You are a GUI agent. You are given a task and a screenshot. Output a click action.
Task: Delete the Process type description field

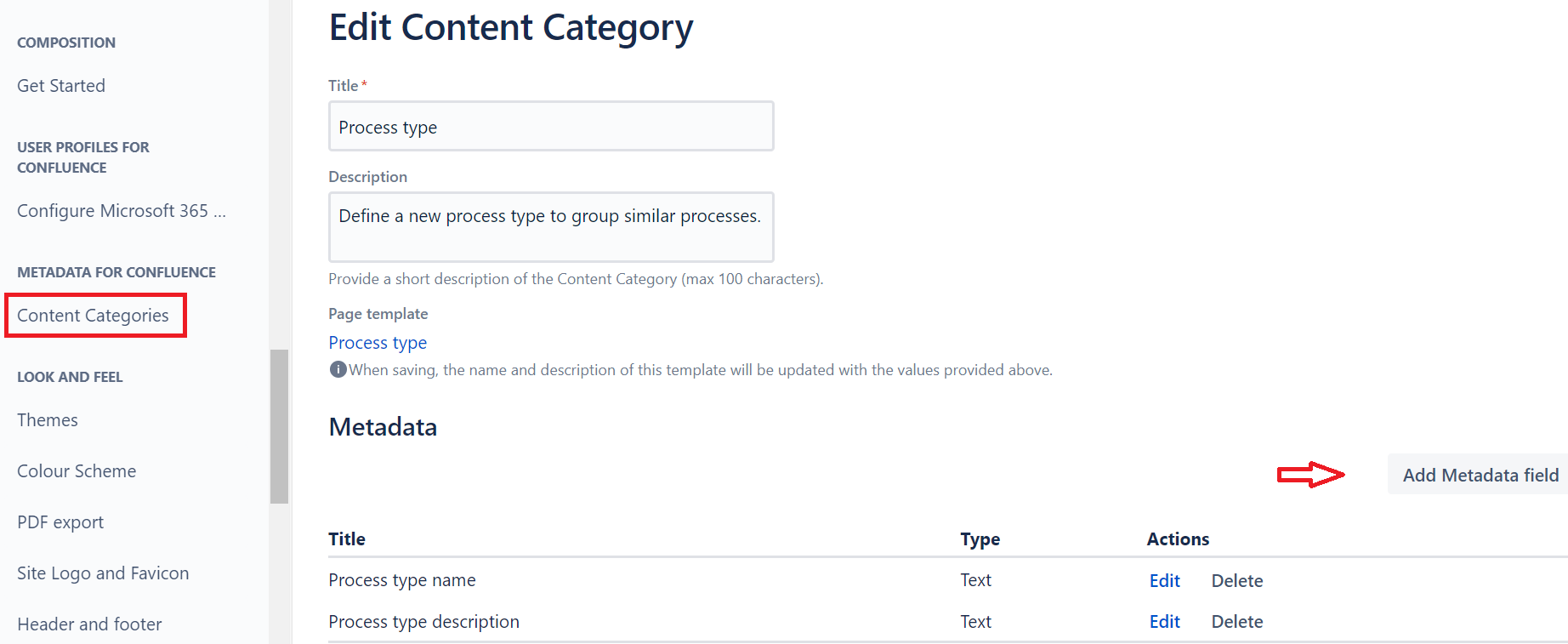point(1236,622)
